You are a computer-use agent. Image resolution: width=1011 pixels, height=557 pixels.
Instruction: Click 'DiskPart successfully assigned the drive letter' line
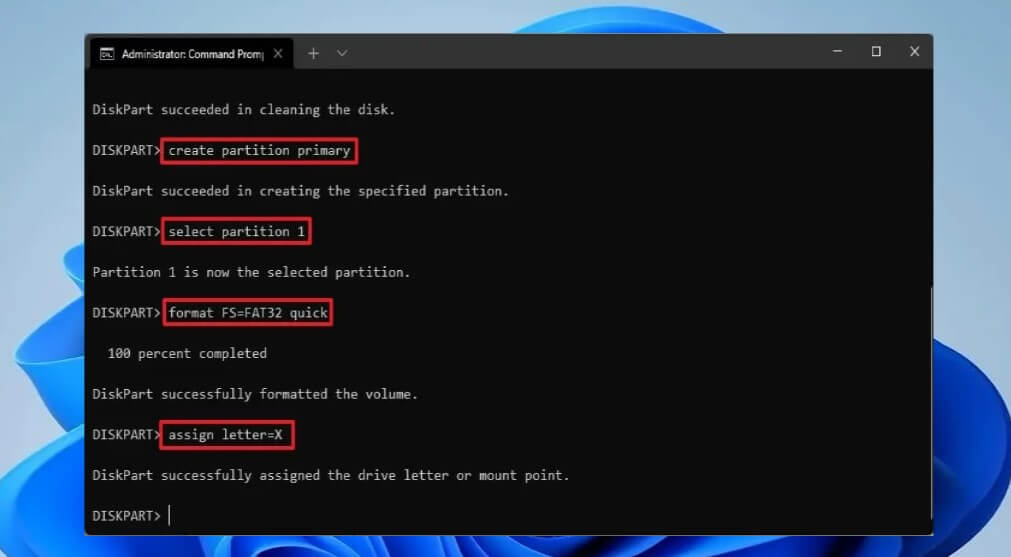coord(331,475)
